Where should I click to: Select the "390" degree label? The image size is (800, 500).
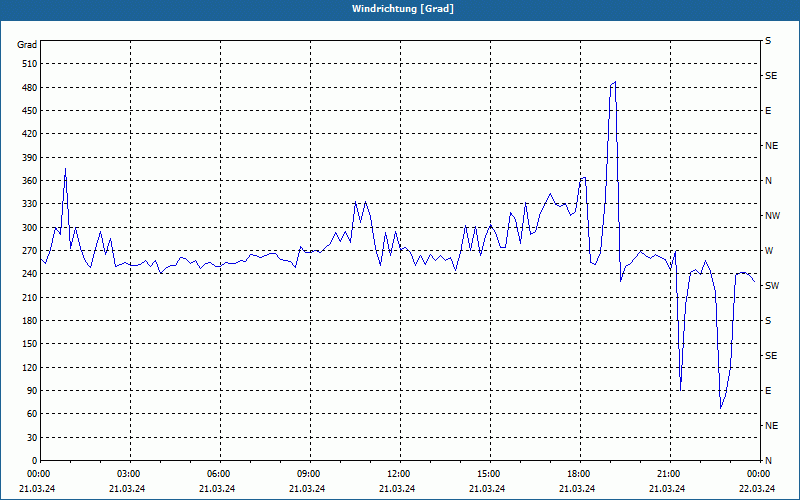pos(30,157)
